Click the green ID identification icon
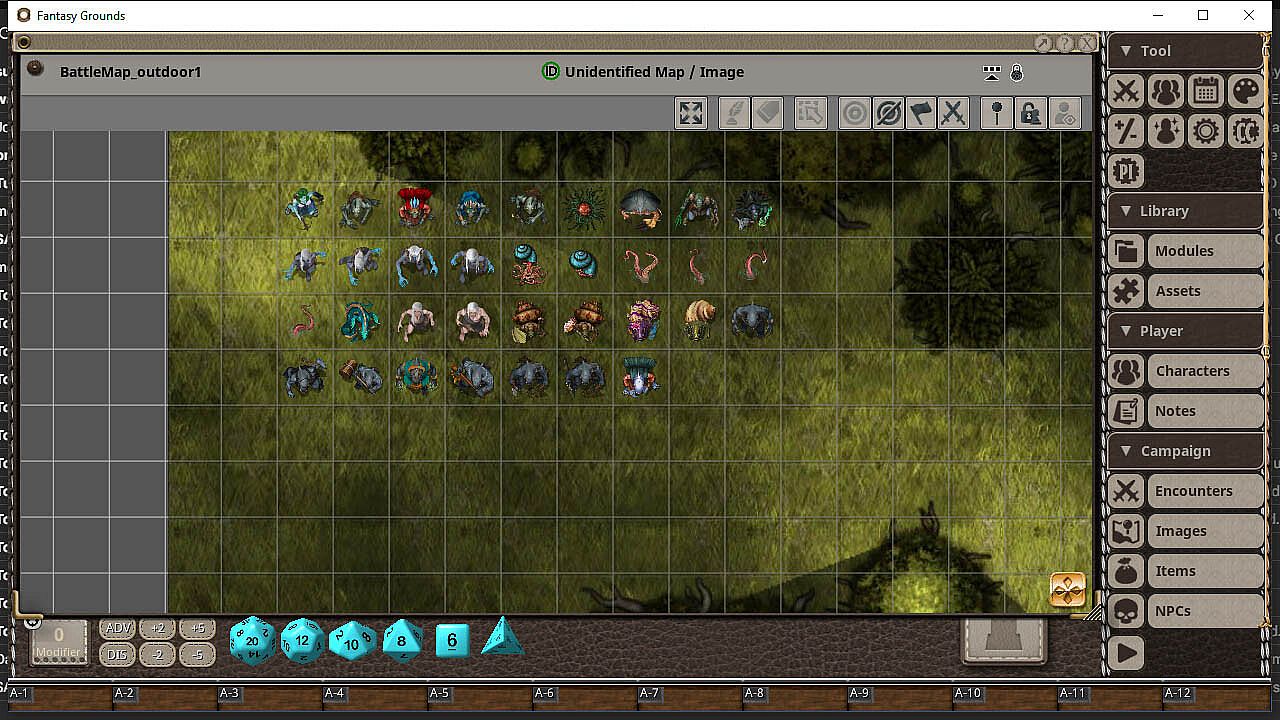Viewport: 1280px width, 720px height. point(550,72)
